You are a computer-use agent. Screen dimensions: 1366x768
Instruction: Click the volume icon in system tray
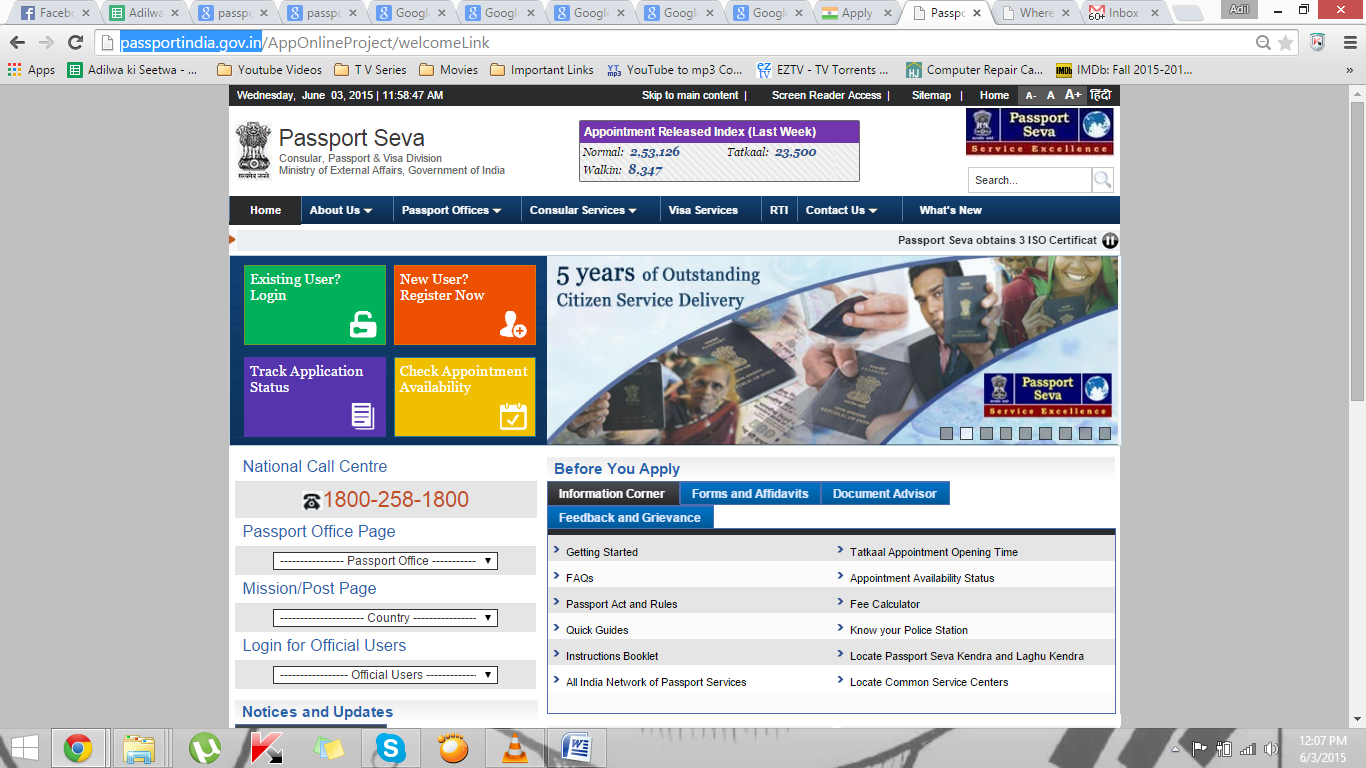coord(1271,748)
